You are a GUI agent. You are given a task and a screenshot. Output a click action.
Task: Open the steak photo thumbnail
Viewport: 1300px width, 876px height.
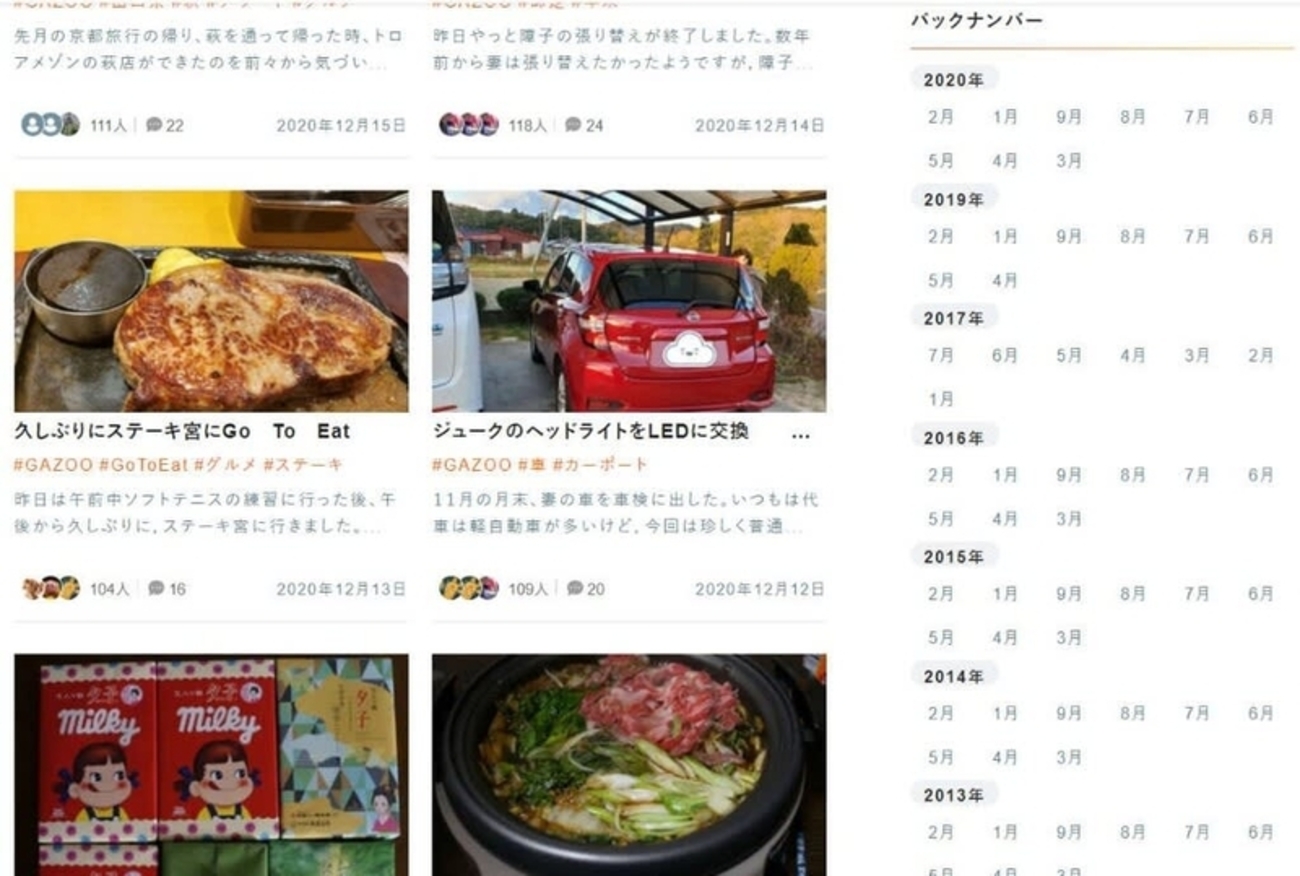coord(211,301)
